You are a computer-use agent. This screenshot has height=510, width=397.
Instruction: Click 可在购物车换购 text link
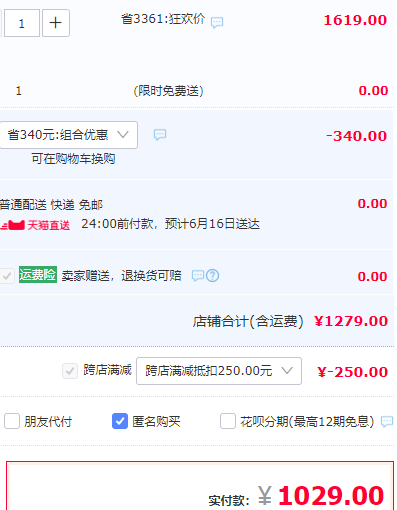(73, 159)
